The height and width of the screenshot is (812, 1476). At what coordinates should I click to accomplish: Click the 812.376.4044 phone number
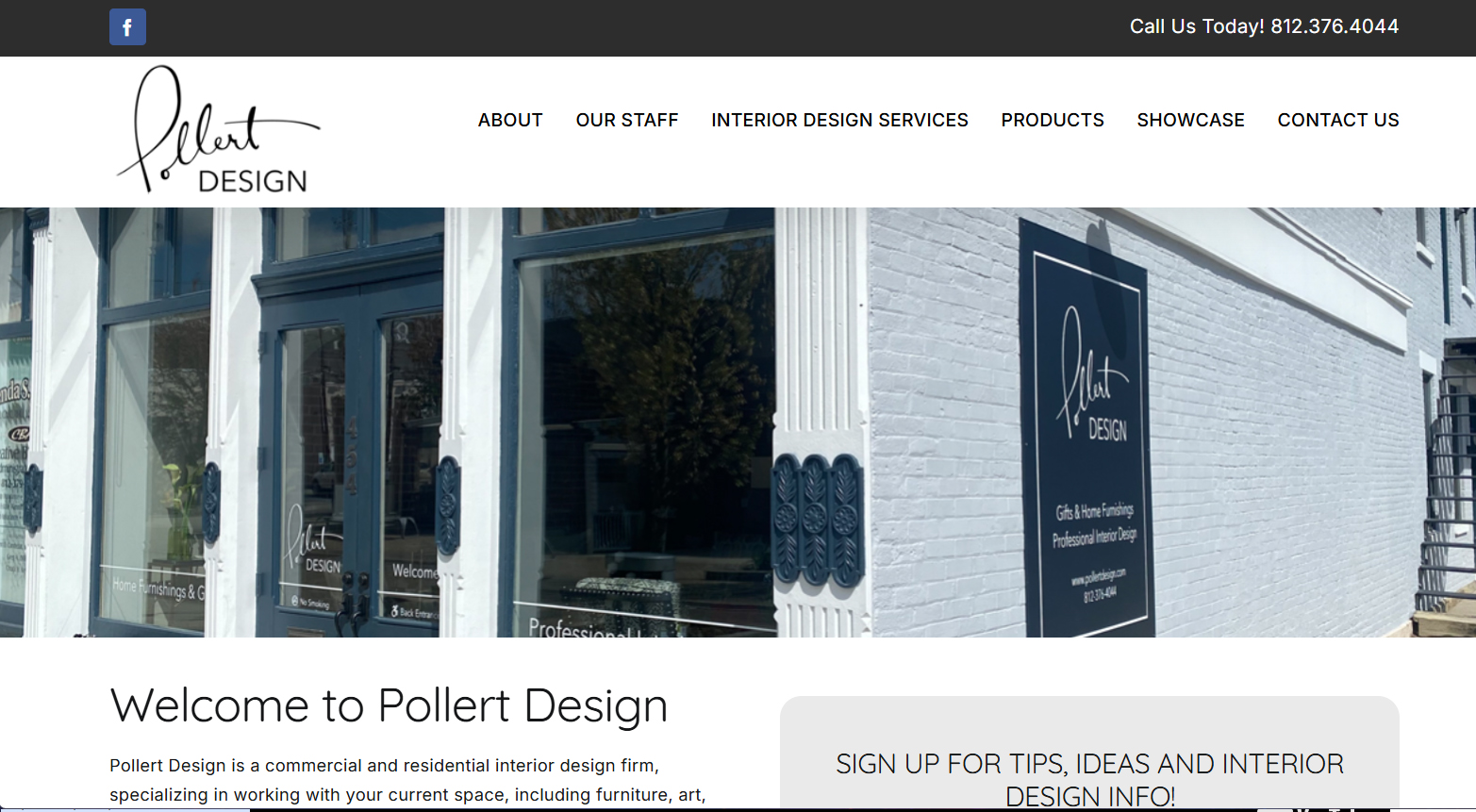[1335, 26]
